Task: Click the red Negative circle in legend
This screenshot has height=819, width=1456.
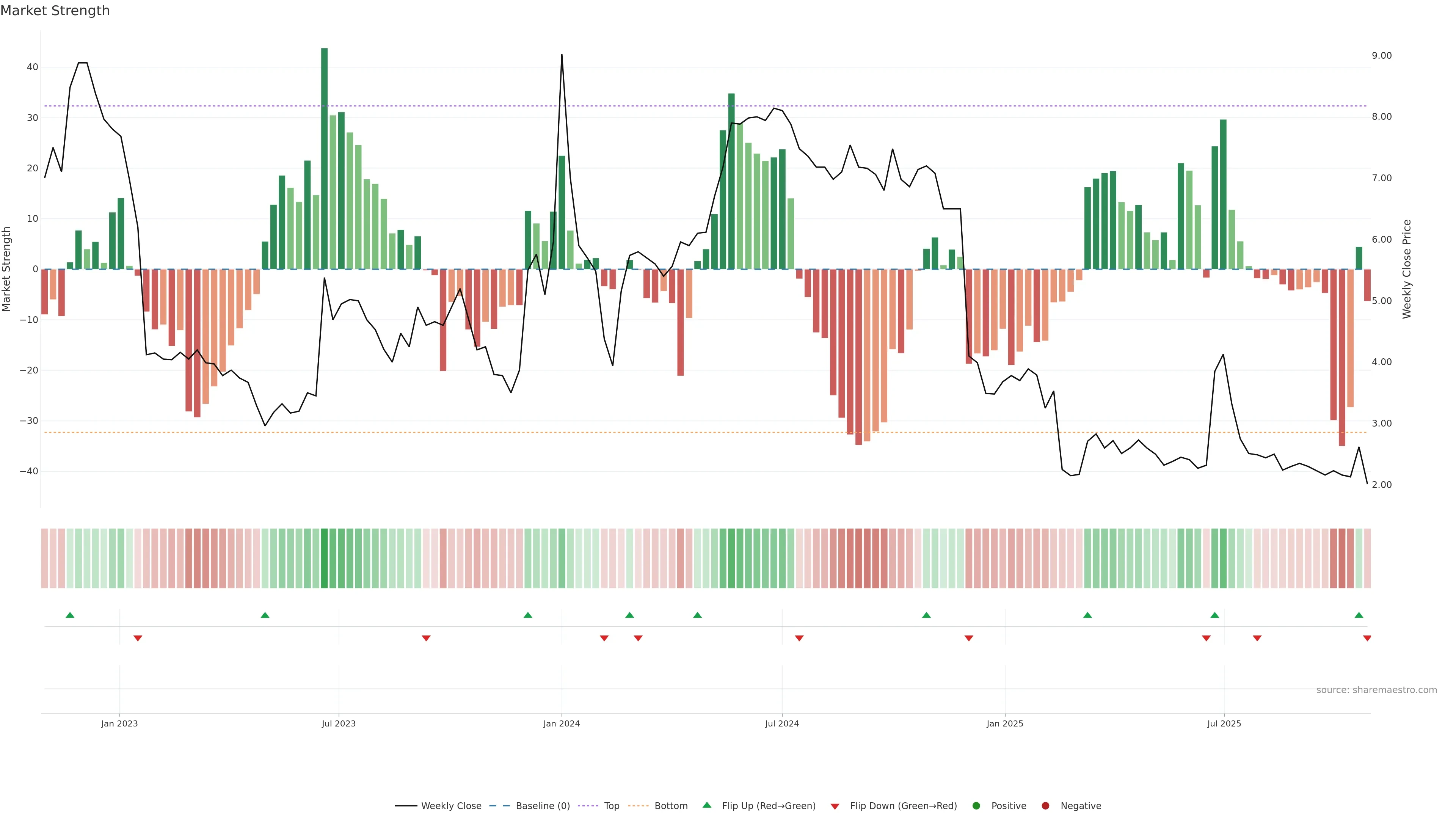Action: pos(1045,806)
